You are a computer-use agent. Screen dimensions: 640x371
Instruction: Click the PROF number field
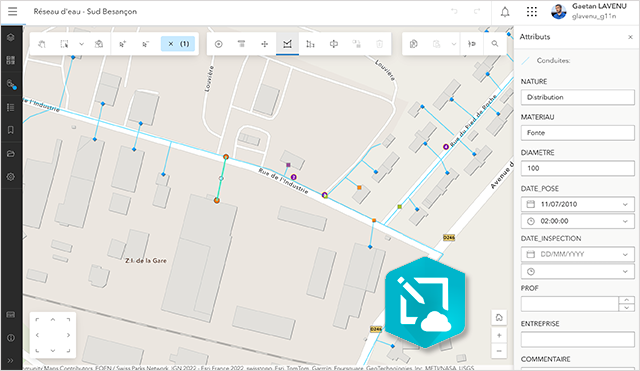tap(570, 304)
